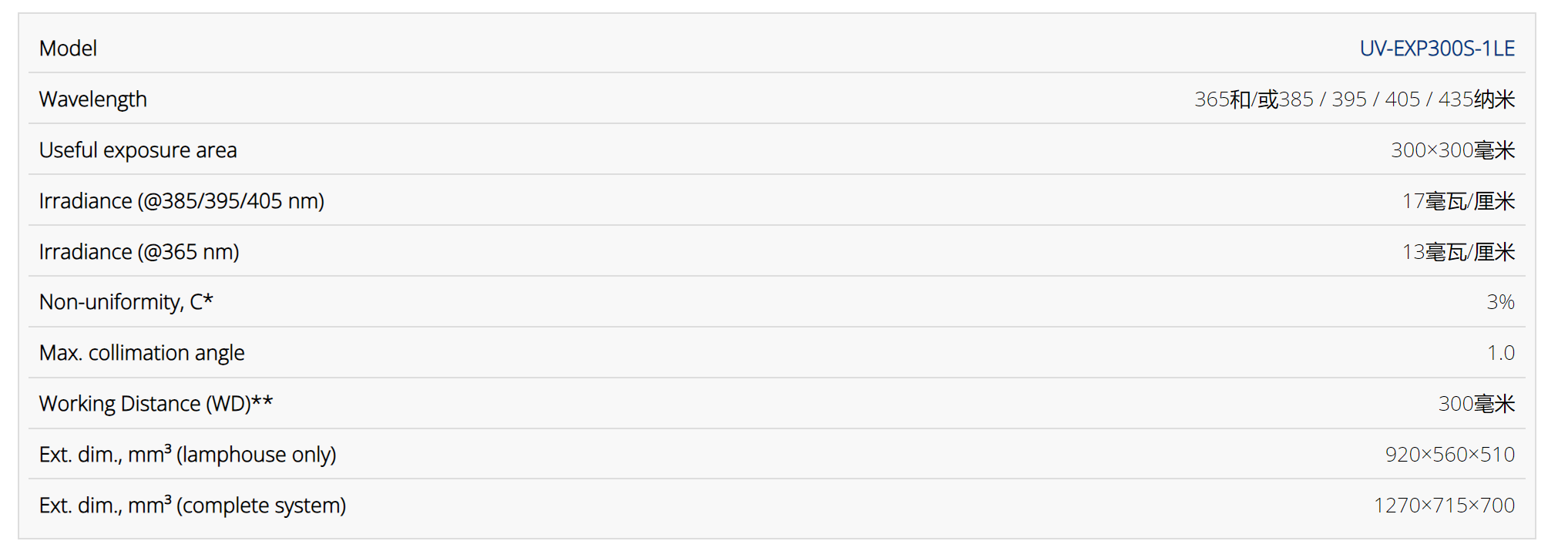Select the 300 working distance value
The height and width of the screenshot is (551, 1568).
pyautogui.click(x=1476, y=404)
